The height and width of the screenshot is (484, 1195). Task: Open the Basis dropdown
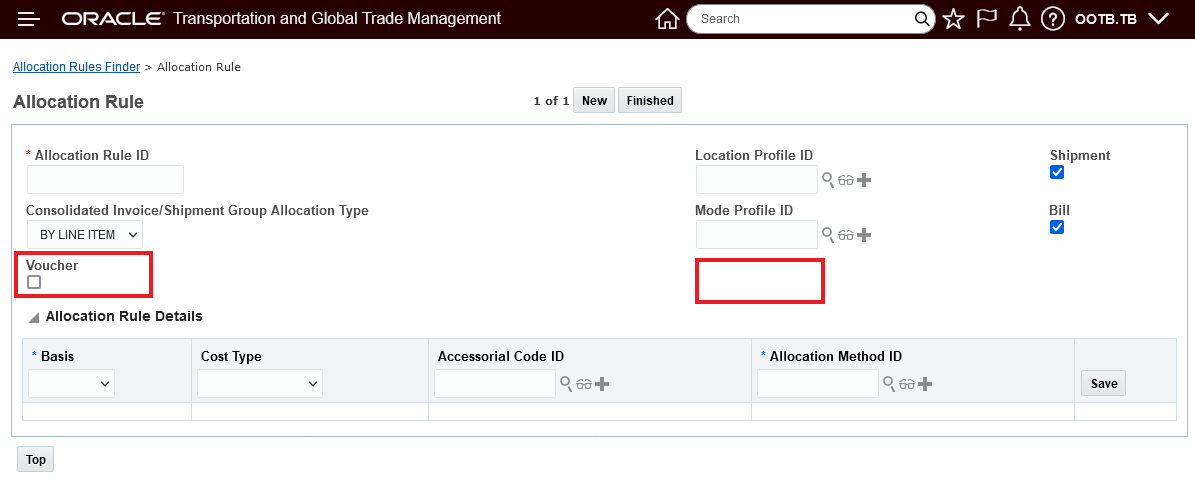click(72, 384)
